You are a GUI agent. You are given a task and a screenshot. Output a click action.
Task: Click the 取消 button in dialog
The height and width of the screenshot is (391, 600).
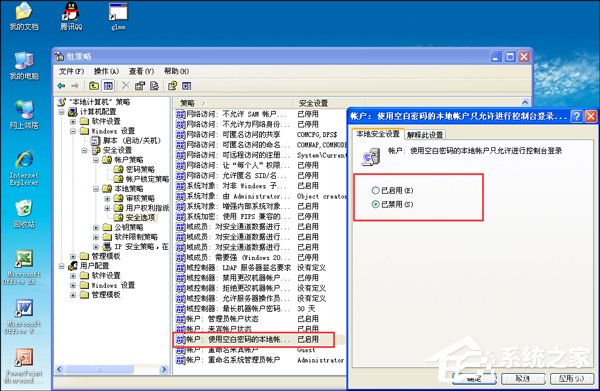[x=523, y=378]
